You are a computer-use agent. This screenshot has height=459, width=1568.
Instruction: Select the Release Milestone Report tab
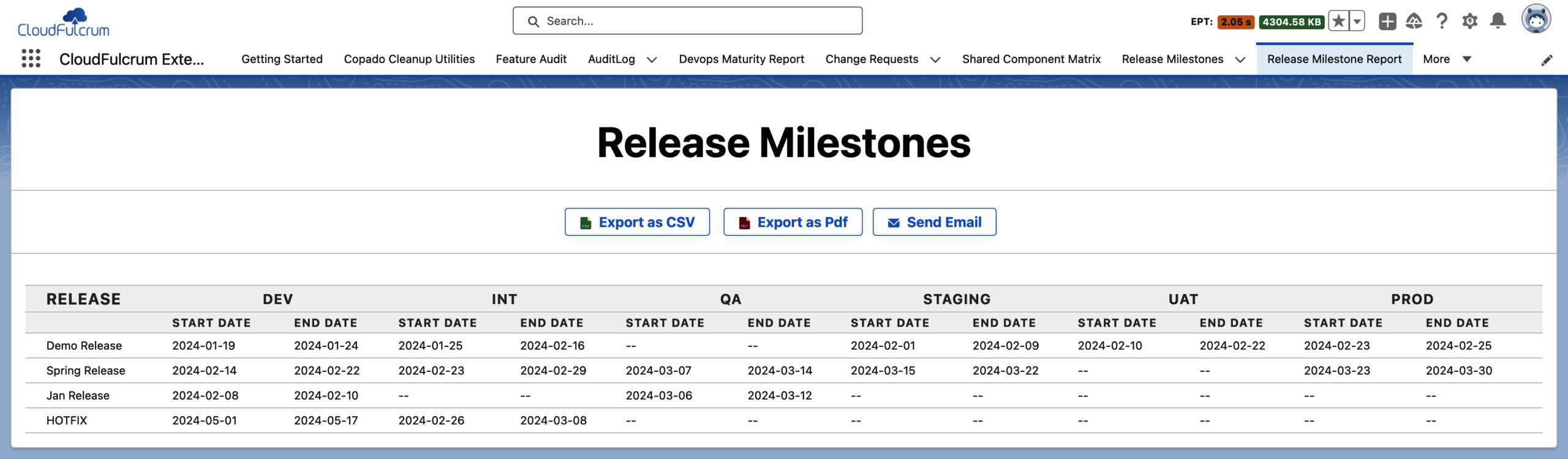click(1334, 59)
